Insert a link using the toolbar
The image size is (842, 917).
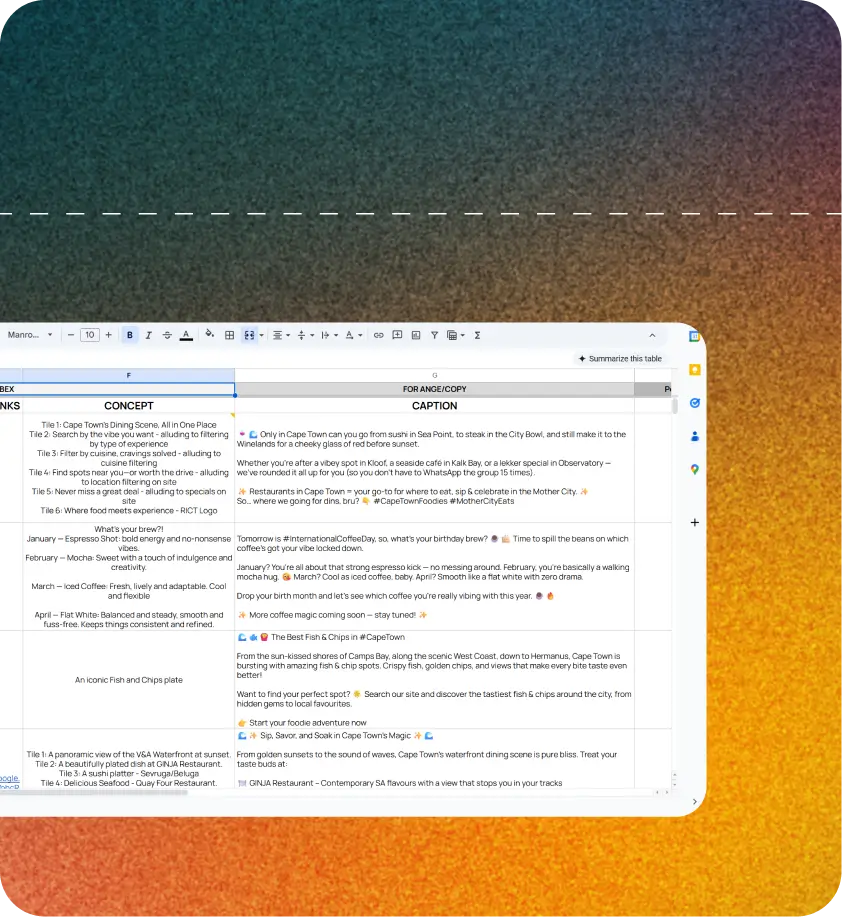click(x=378, y=335)
